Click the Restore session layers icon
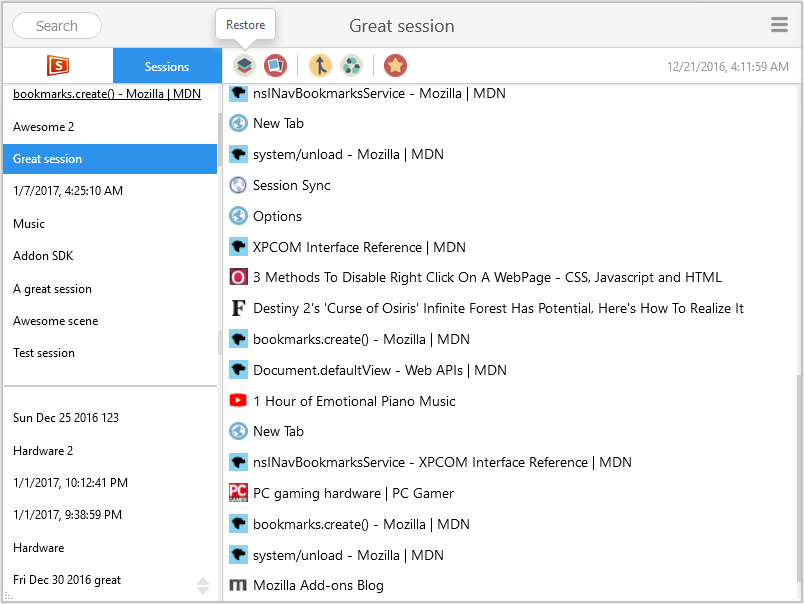The width and height of the screenshot is (804, 604). [244, 66]
